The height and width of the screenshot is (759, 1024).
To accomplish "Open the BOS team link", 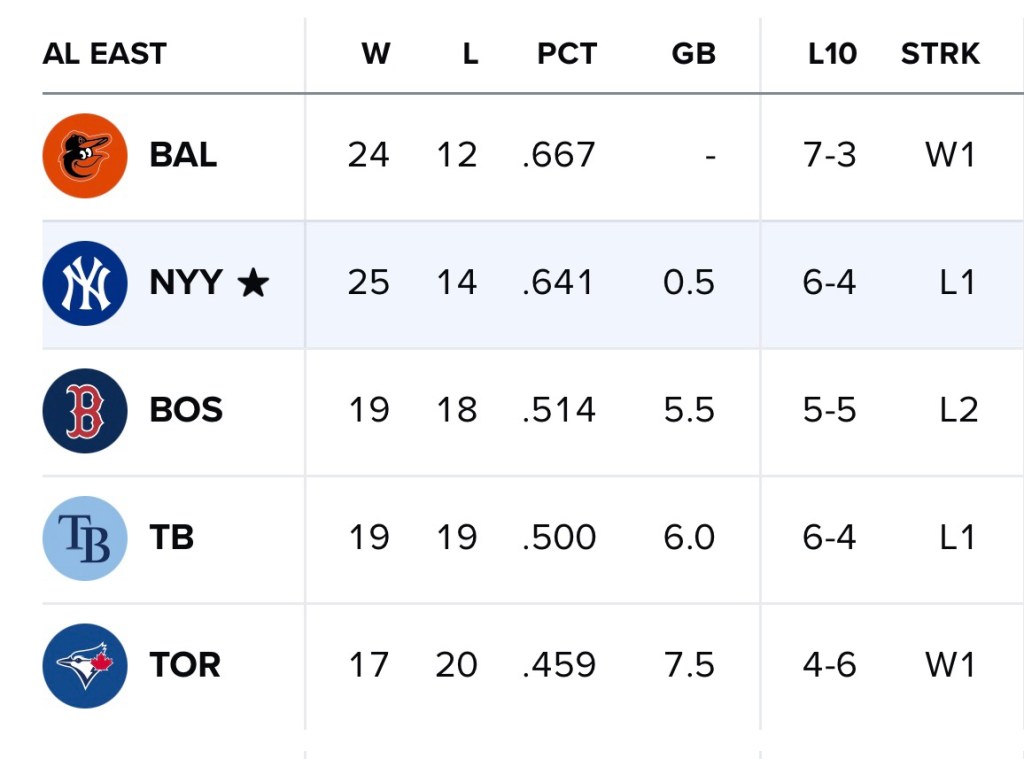I will point(186,410).
